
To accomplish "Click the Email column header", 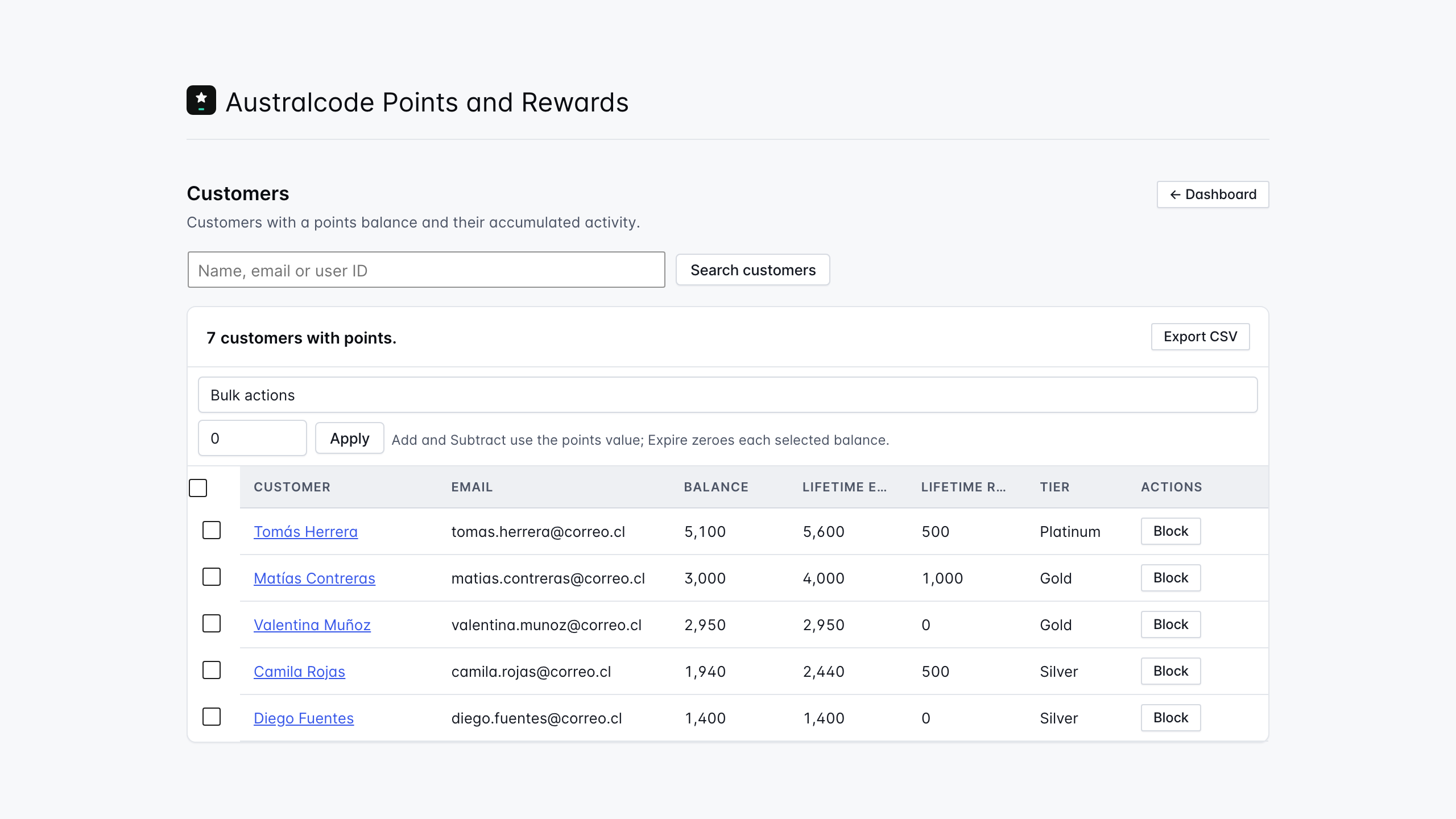I will coord(471,487).
